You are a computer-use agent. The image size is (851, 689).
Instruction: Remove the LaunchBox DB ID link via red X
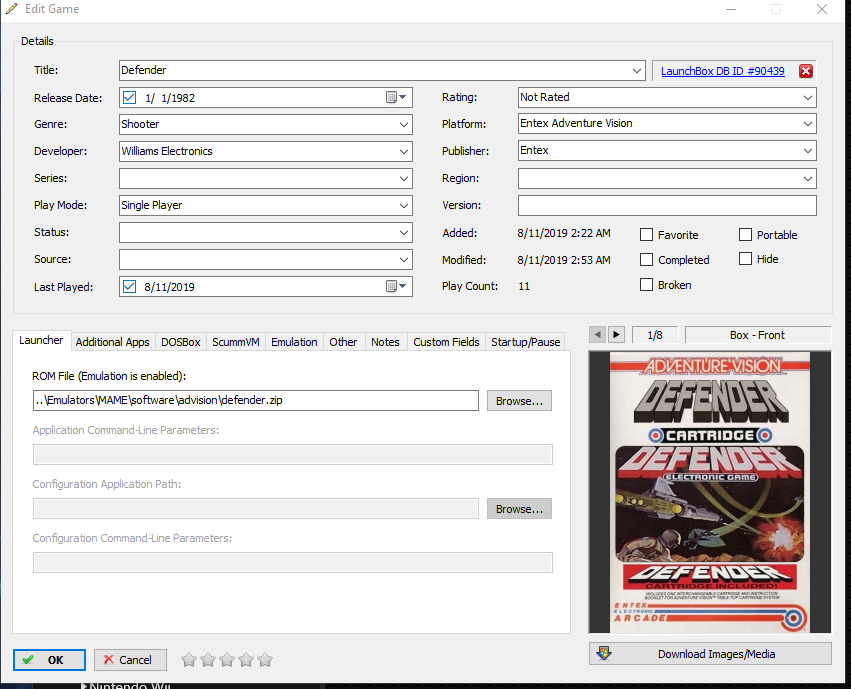pos(806,71)
